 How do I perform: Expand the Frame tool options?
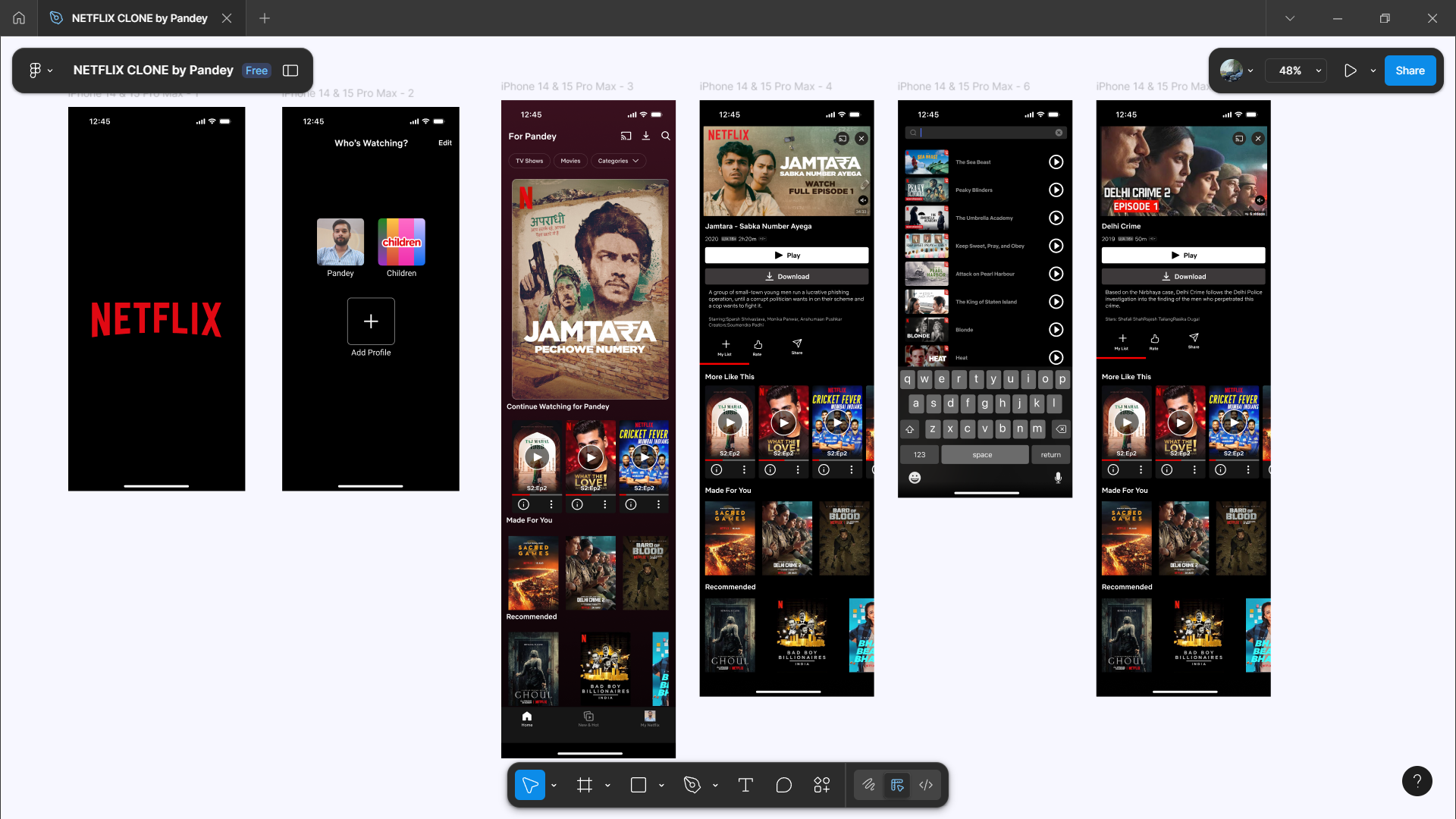click(x=608, y=785)
